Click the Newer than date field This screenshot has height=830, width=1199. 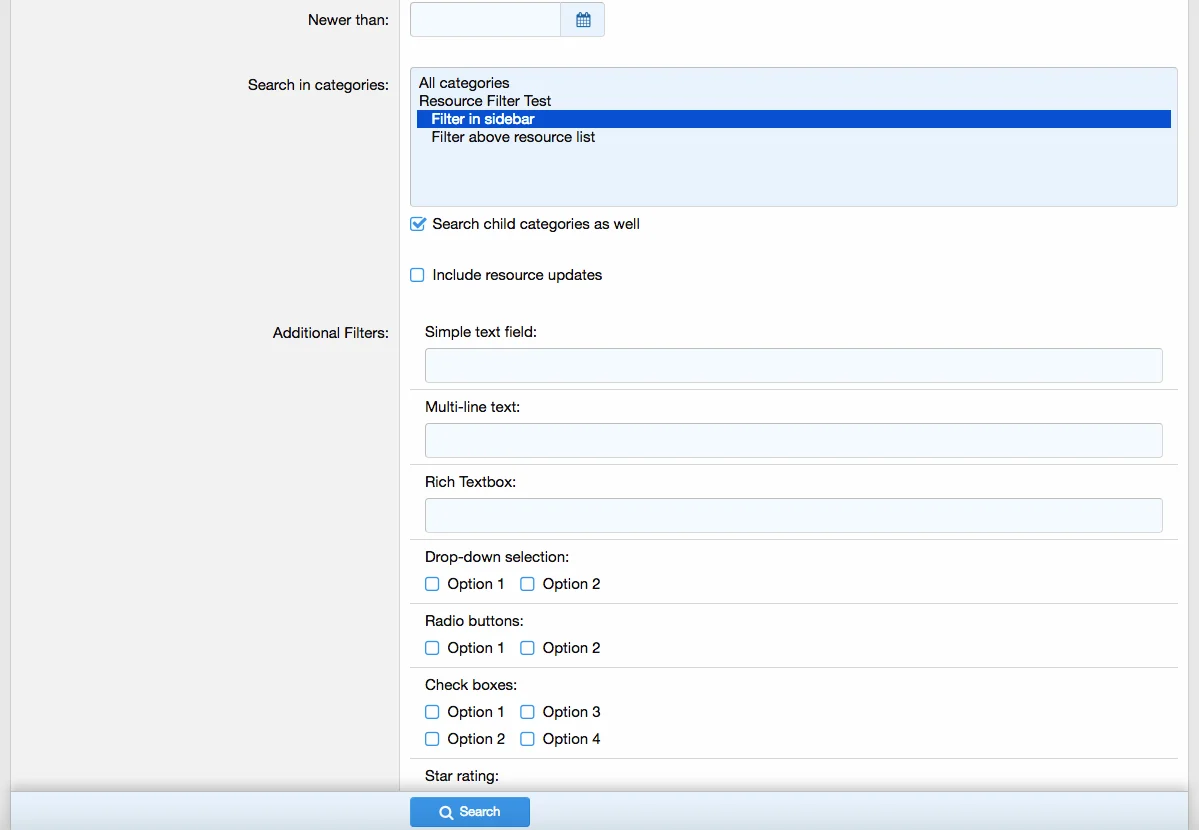485,20
